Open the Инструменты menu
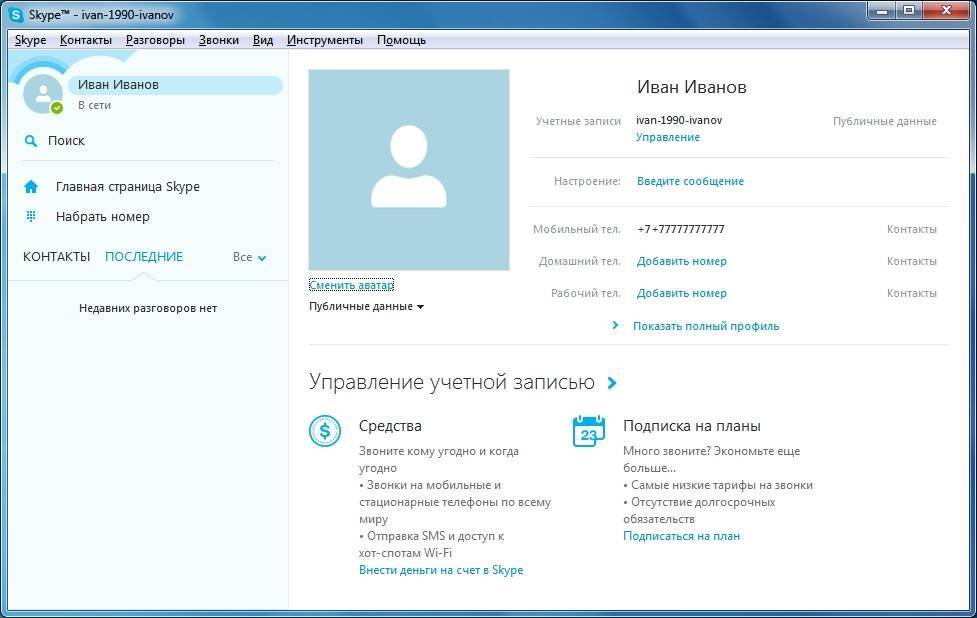This screenshot has height=618, width=977. point(325,40)
